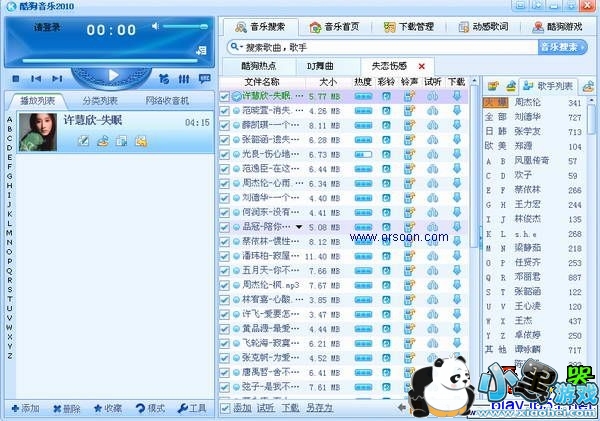Open the 添加 menu in bottom toolbar
The height and width of the screenshot is (421, 600).
26,409
